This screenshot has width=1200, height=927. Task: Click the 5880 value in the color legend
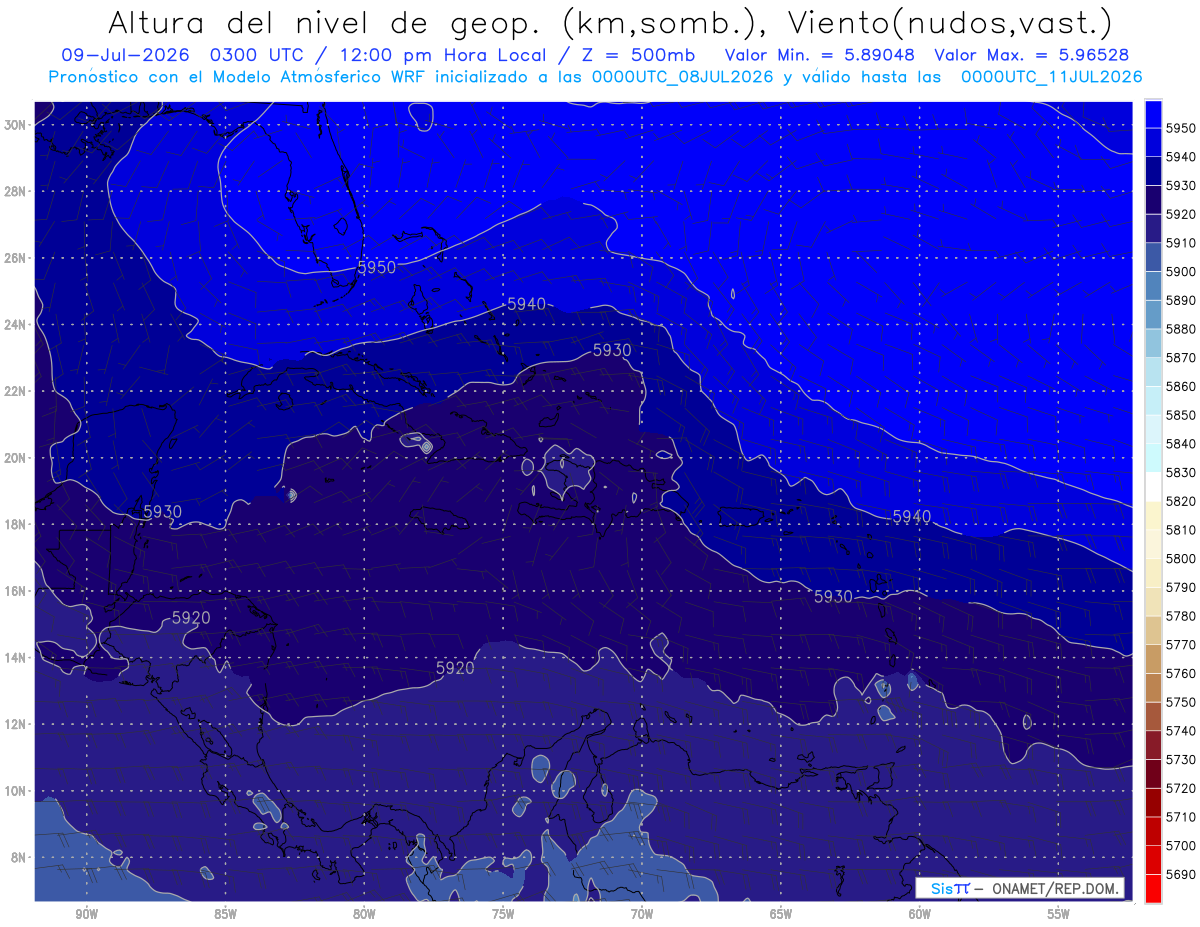(x=1181, y=329)
